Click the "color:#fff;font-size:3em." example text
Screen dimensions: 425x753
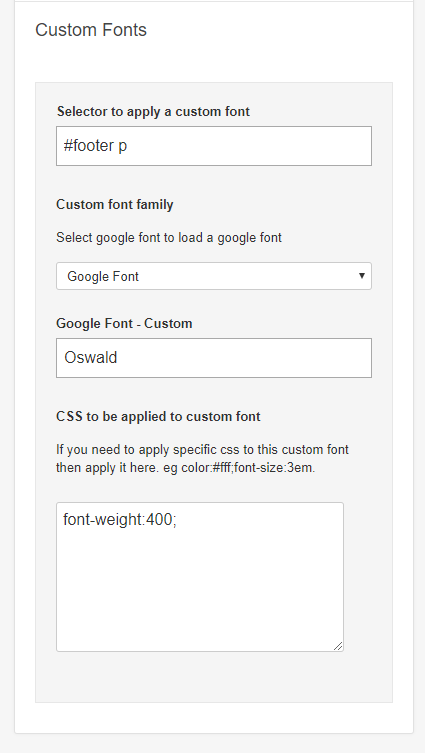pyautogui.click(x=248, y=468)
